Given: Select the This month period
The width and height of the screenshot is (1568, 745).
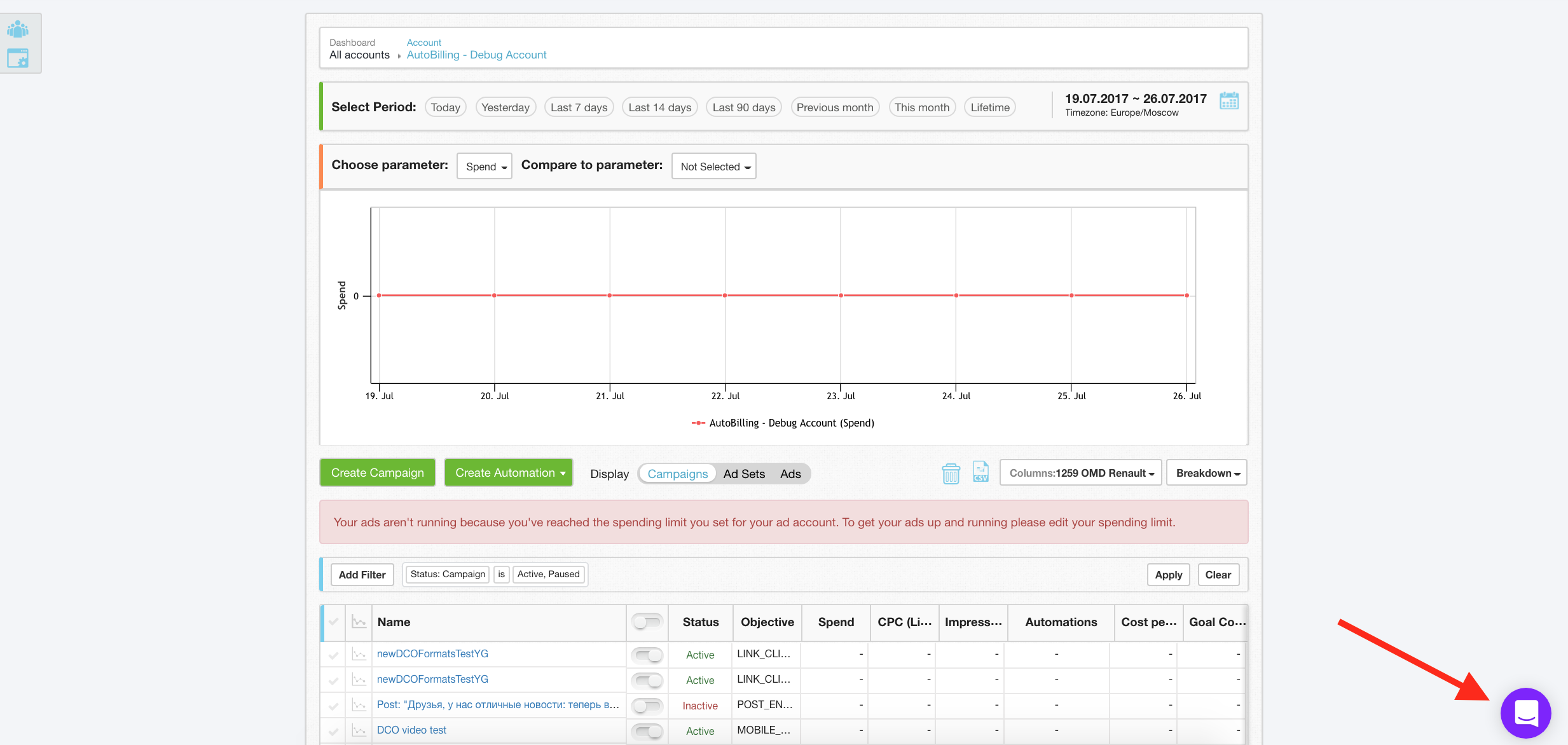Looking at the screenshot, I should pyautogui.click(x=921, y=107).
